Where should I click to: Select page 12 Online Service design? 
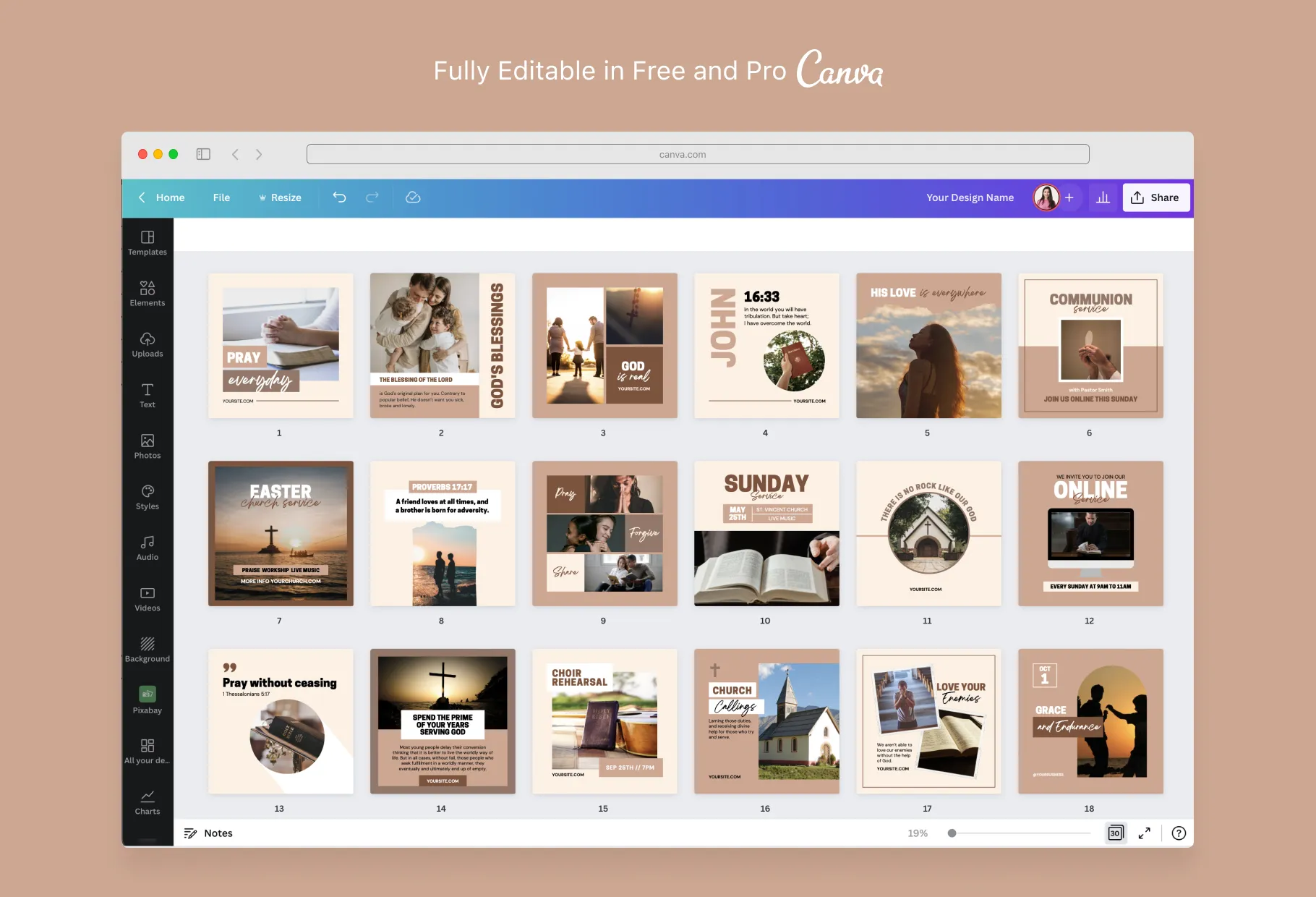click(x=1090, y=533)
